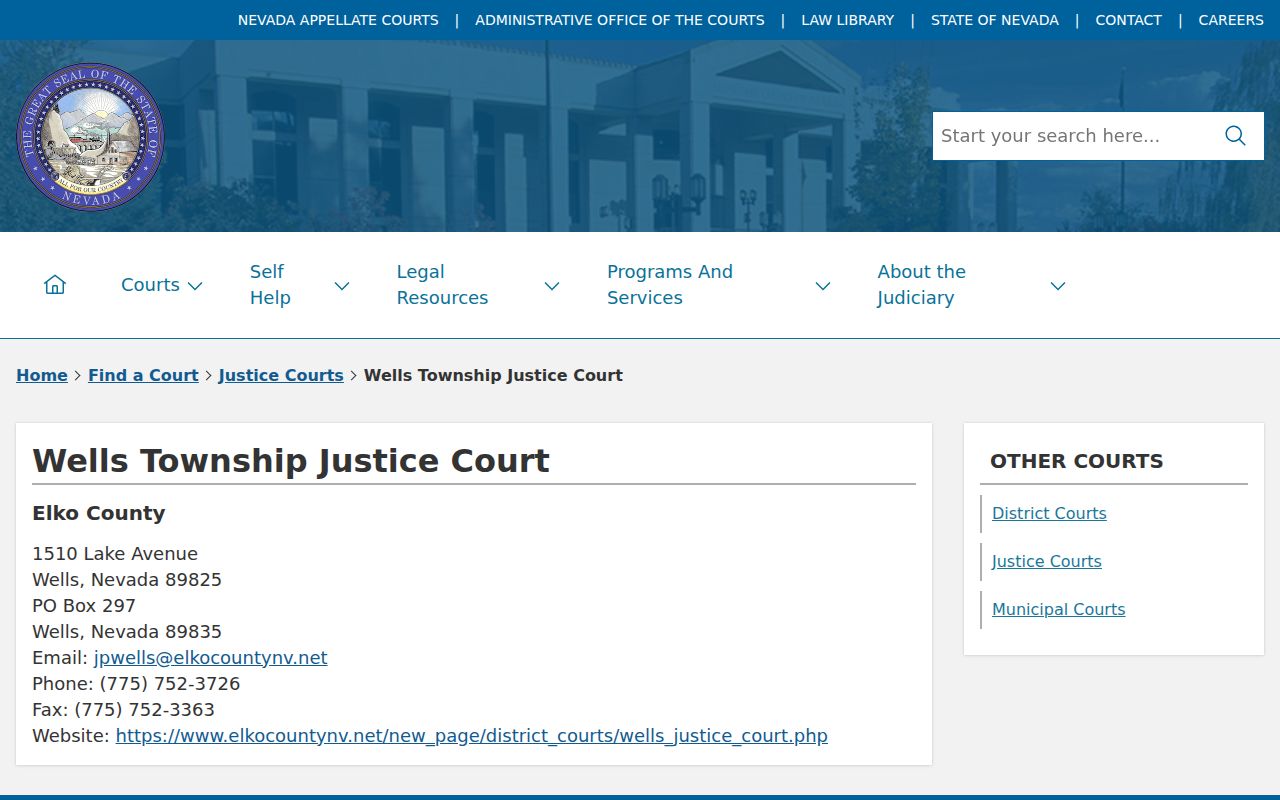Expand the Self Help chevron
This screenshot has height=800, width=1280.
point(342,286)
